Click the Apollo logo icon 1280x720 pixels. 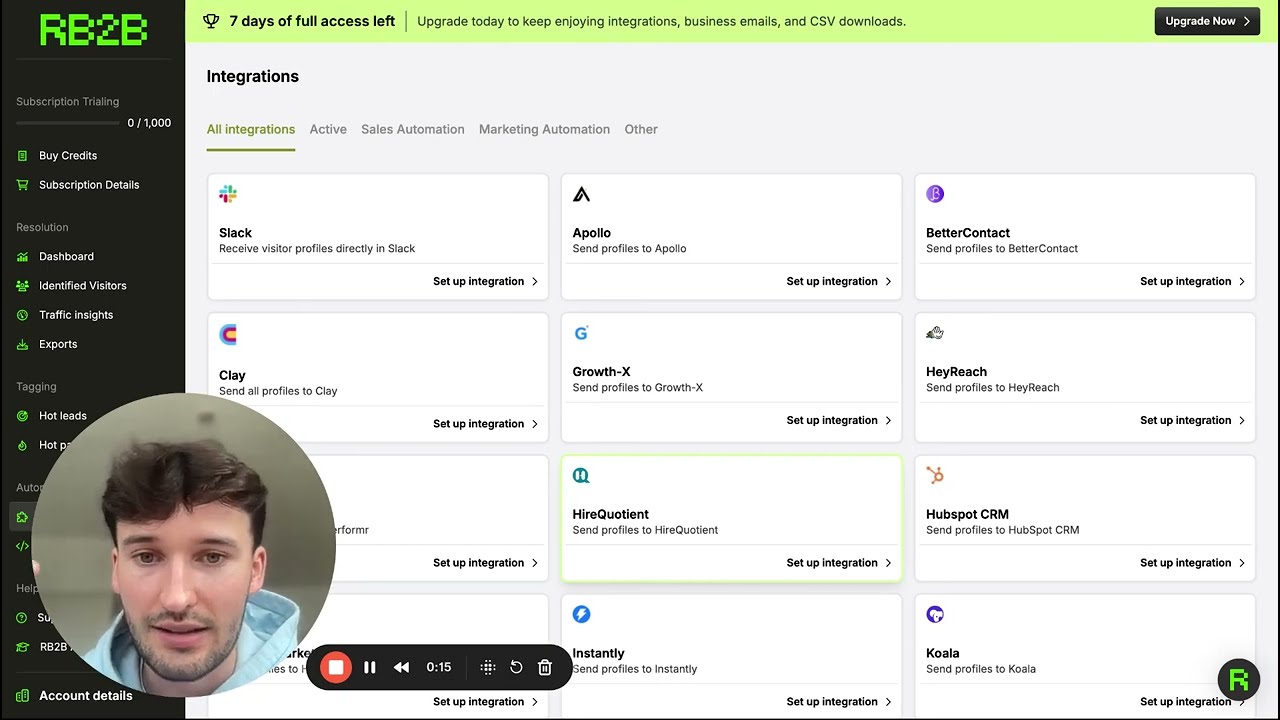[581, 194]
